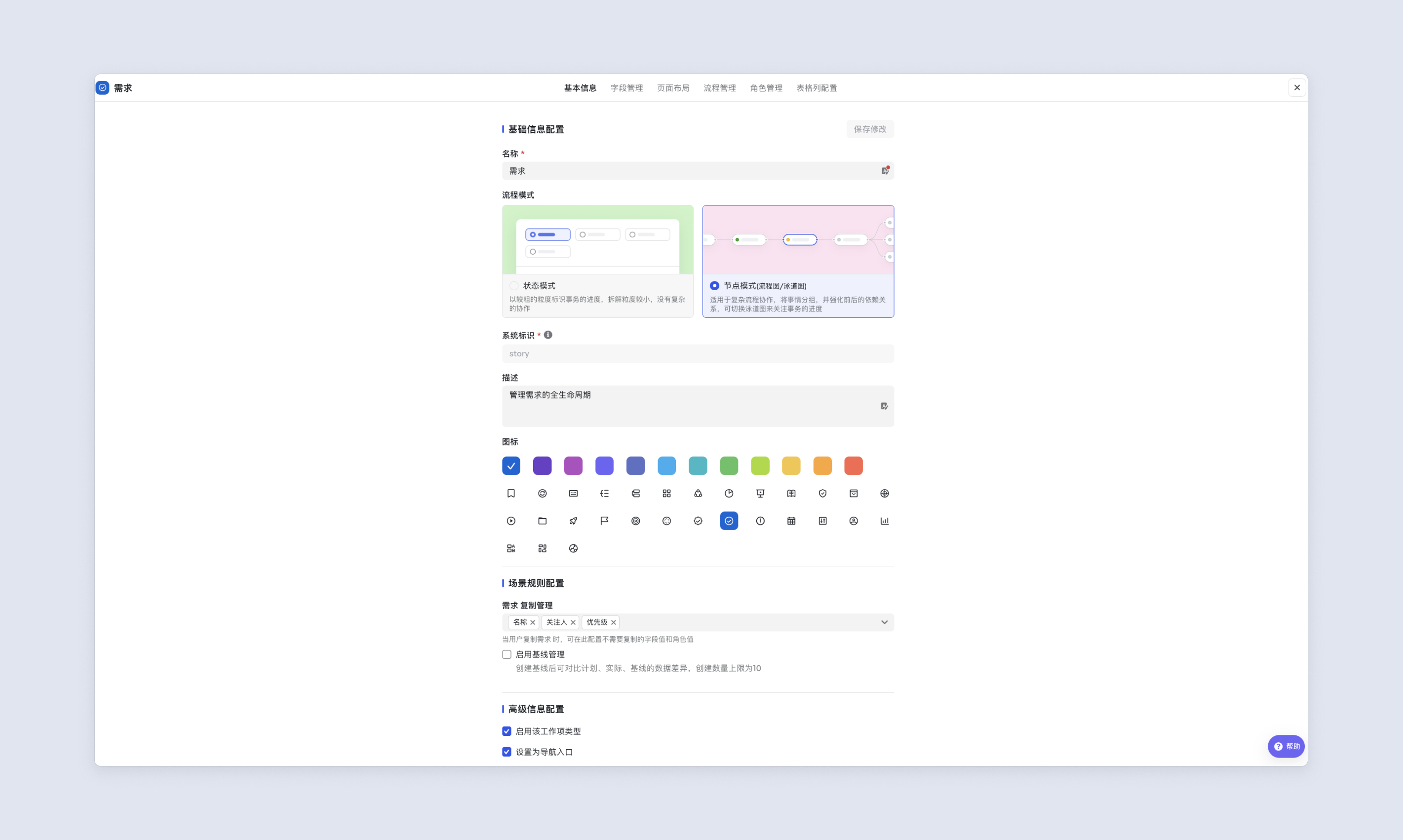The height and width of the screenshot is (840, 1403).
Task: Click the 保存修改 button
Action: (x=870, y=129)
